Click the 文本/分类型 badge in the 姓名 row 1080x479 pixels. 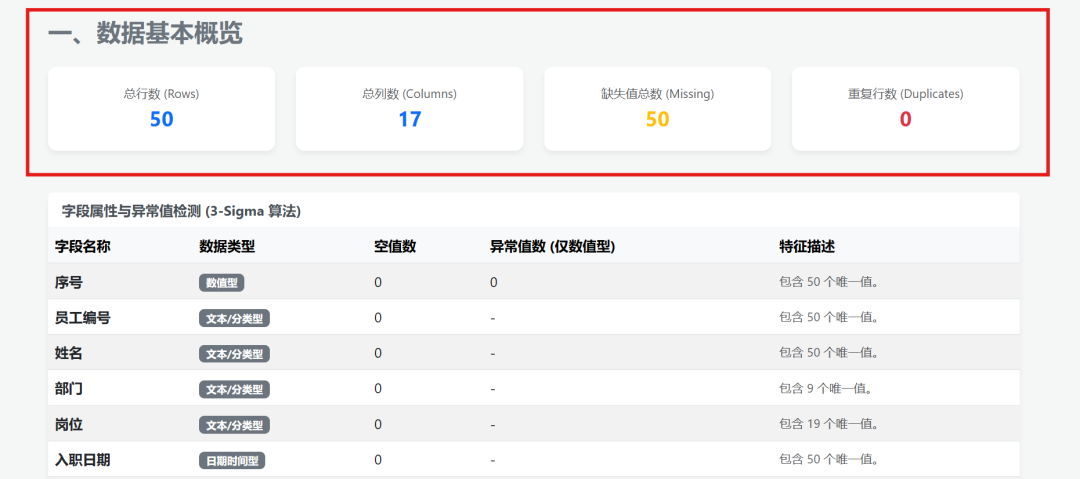pos(234,354)
